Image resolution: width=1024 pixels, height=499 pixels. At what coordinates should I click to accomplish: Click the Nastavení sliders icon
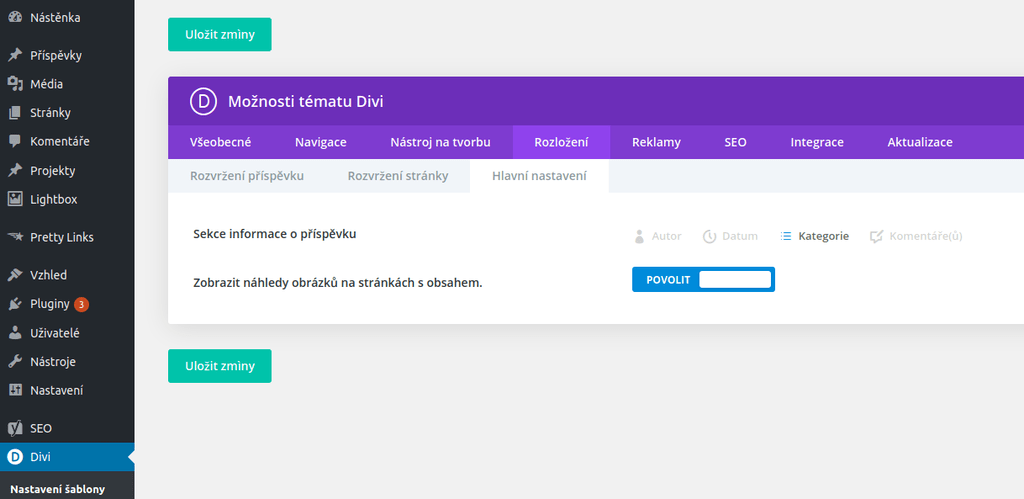pyautogui.click(x=14, y=390)
